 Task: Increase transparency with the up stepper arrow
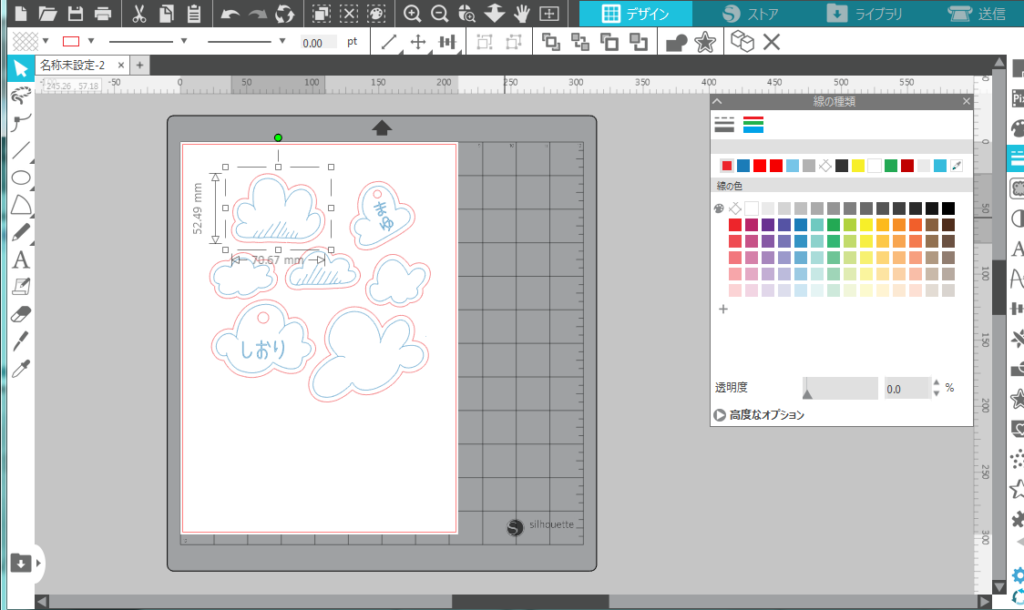pyautogui.click(x=936, y=383)
